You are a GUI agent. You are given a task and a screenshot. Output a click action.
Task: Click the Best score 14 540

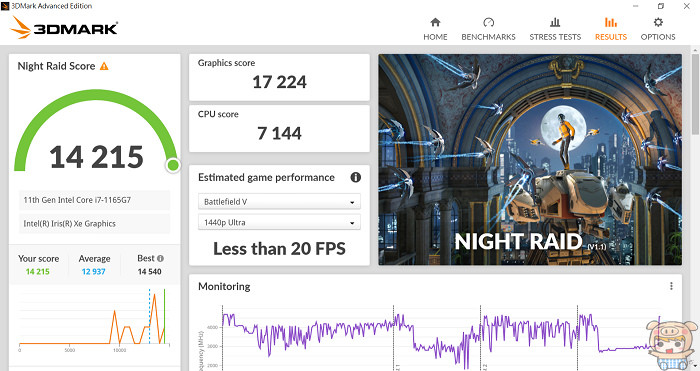(150, 271)
